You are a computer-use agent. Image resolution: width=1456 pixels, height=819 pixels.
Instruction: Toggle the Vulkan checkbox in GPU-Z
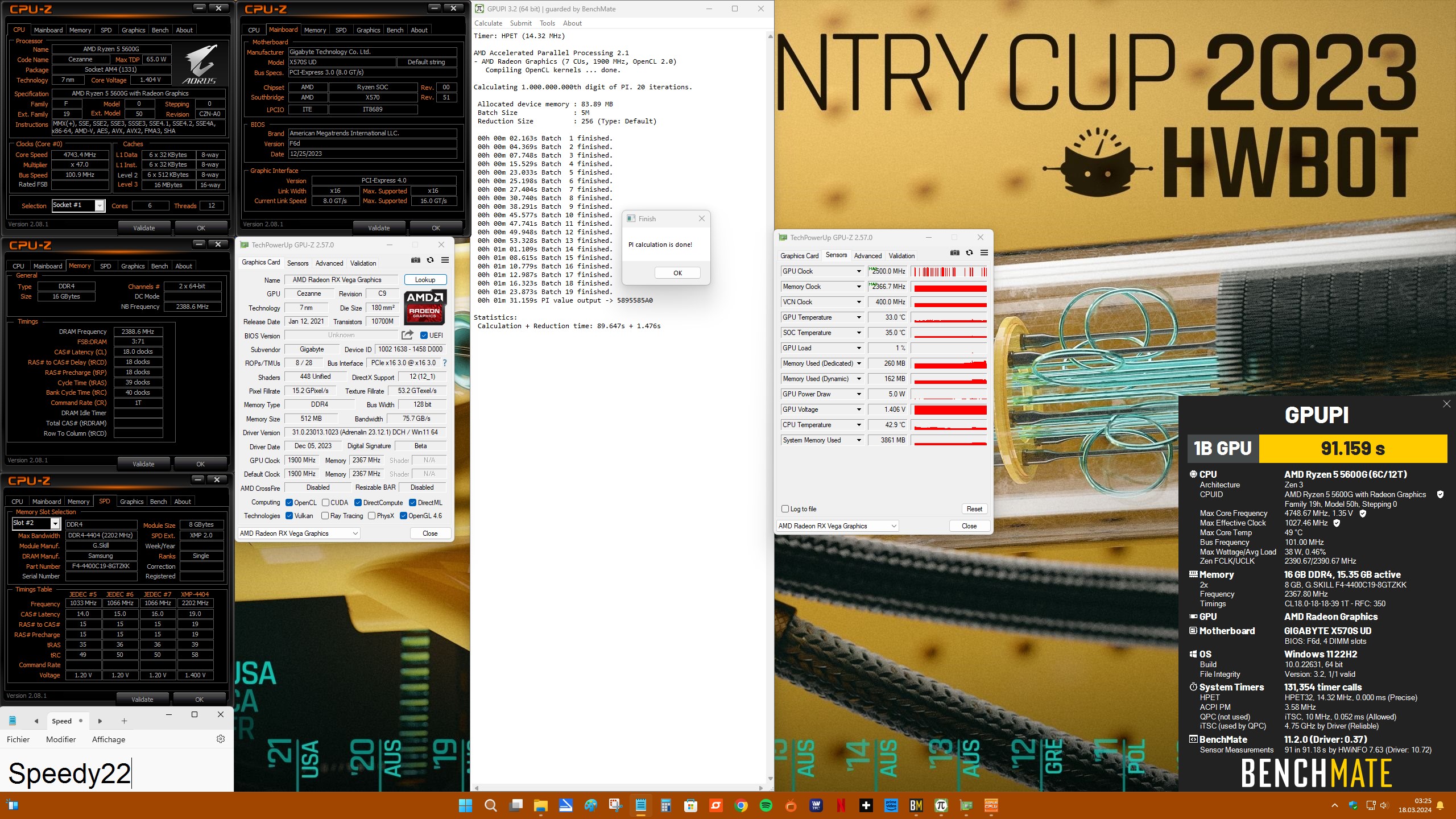(x=289, y=516)
